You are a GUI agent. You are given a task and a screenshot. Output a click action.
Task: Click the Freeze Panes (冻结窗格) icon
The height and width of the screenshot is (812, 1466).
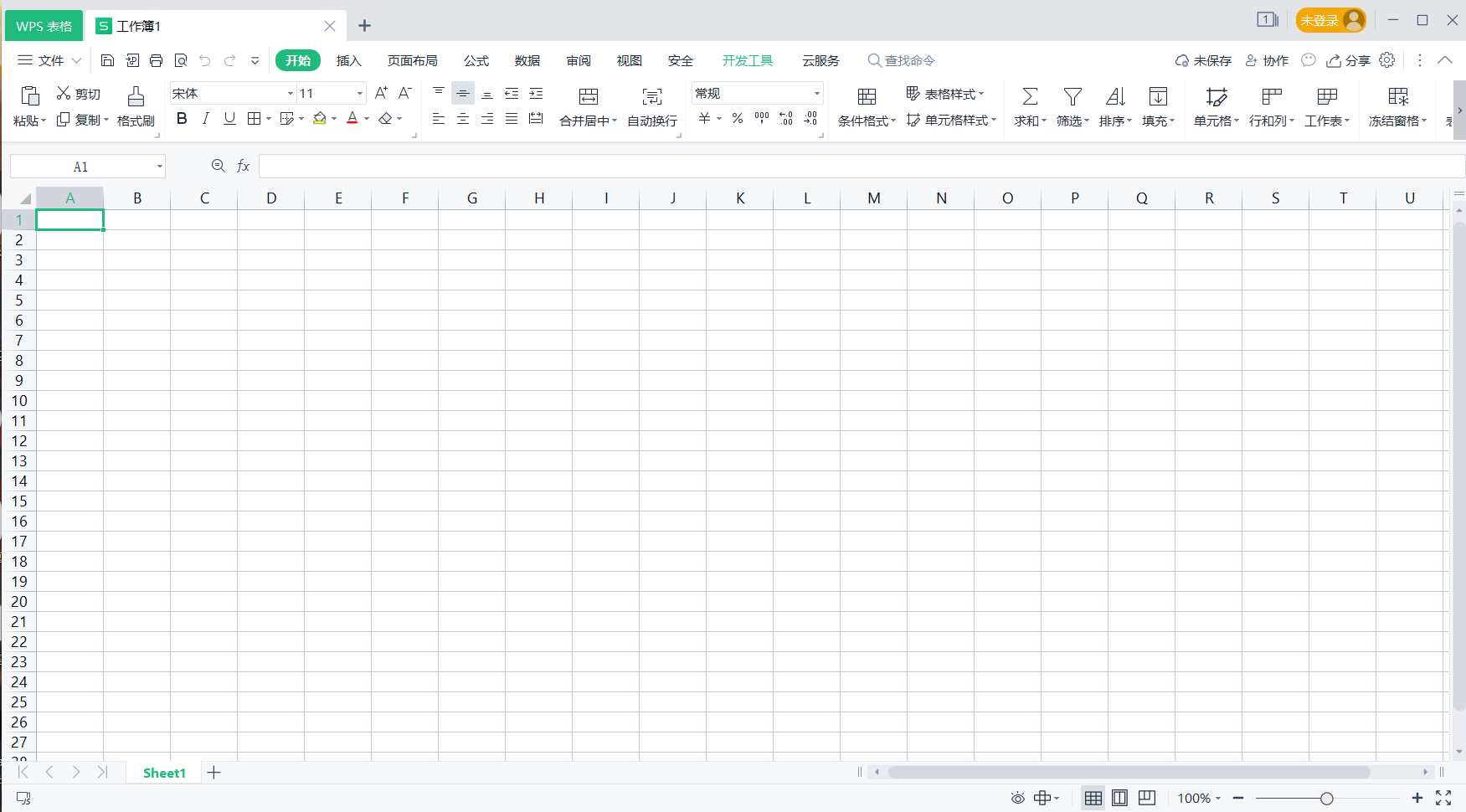point(1397,96)
